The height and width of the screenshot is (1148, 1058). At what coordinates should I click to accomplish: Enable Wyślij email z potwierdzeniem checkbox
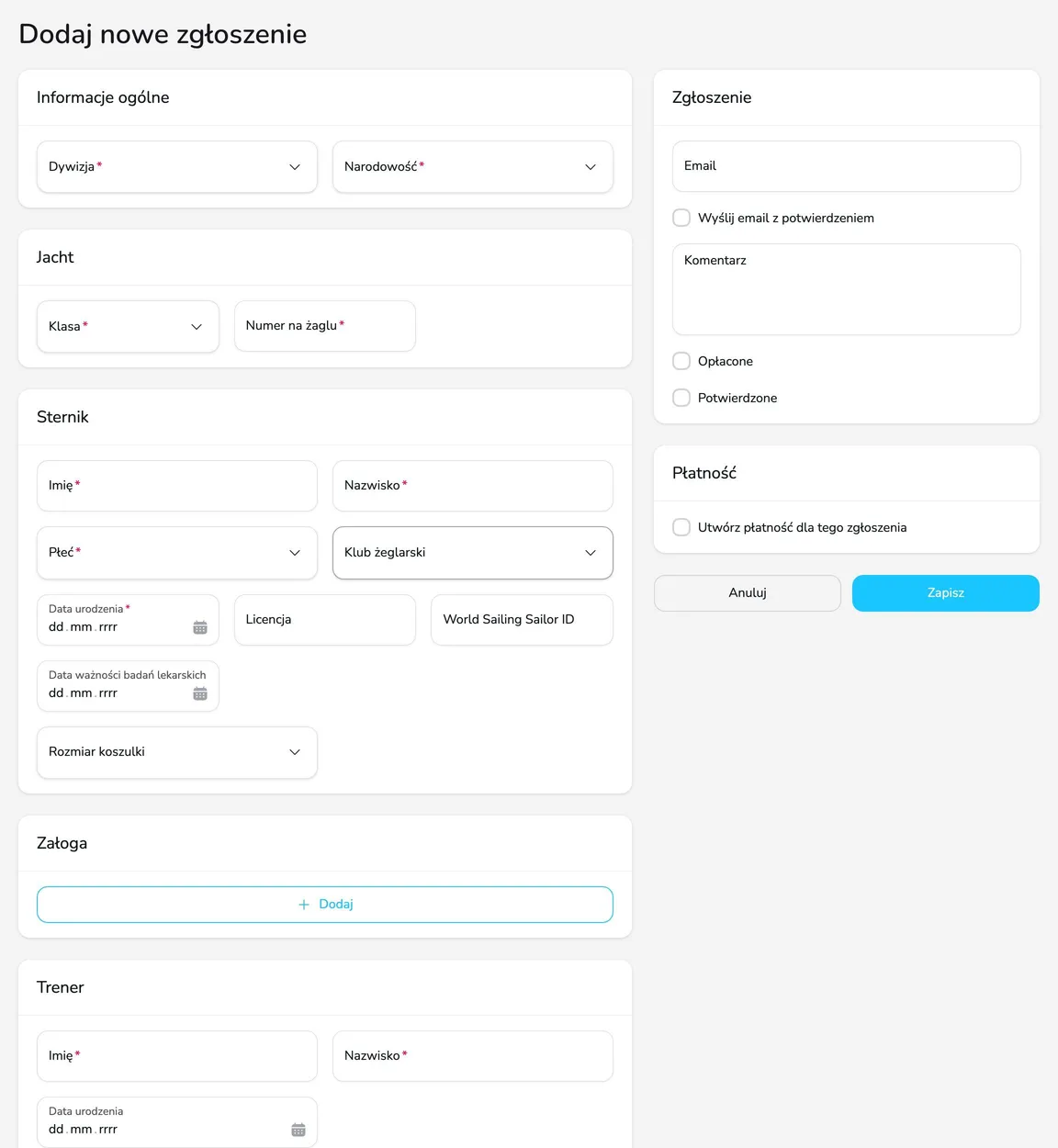click(681, 218)
